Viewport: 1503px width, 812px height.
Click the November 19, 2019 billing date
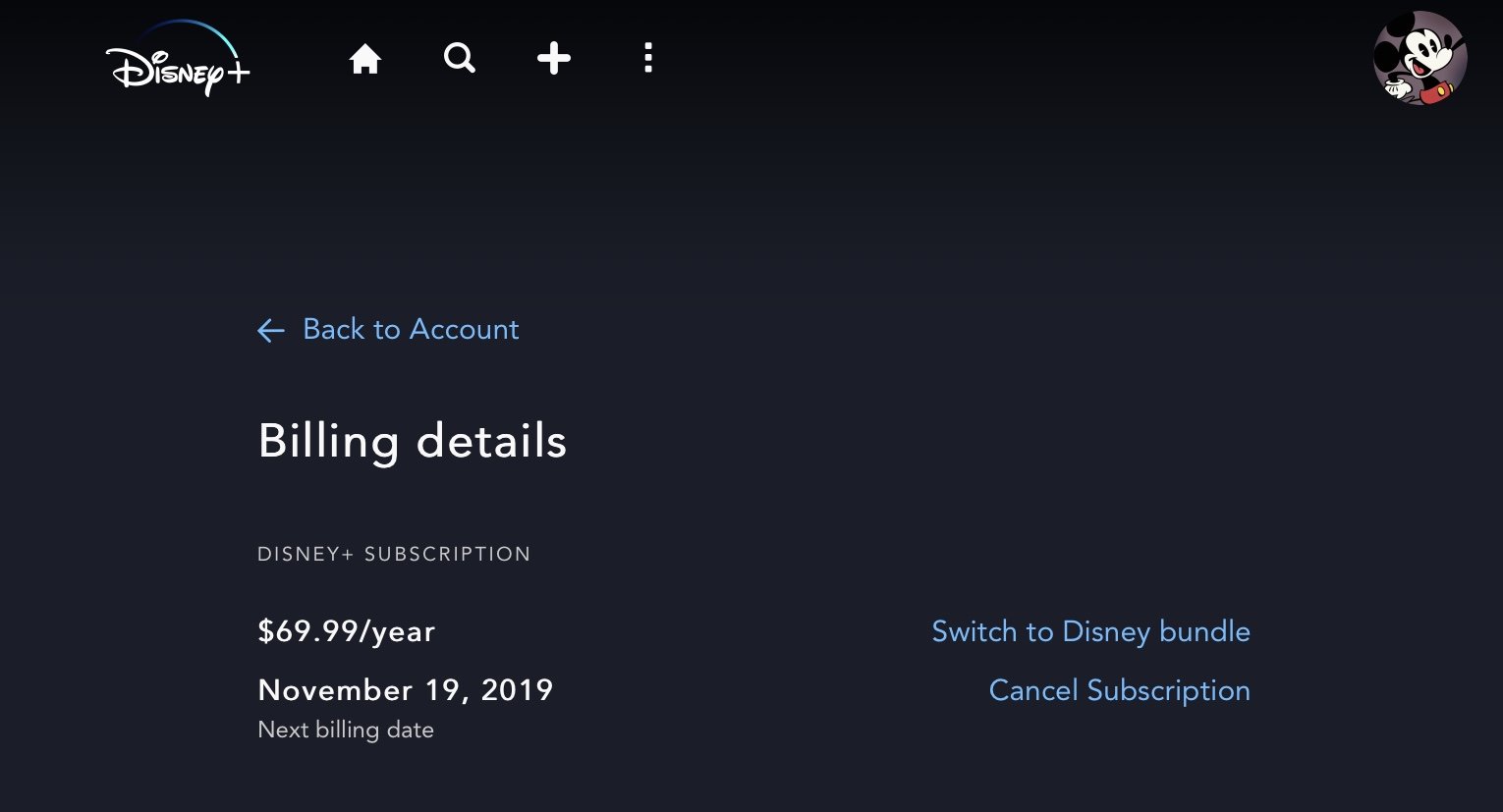405,690
